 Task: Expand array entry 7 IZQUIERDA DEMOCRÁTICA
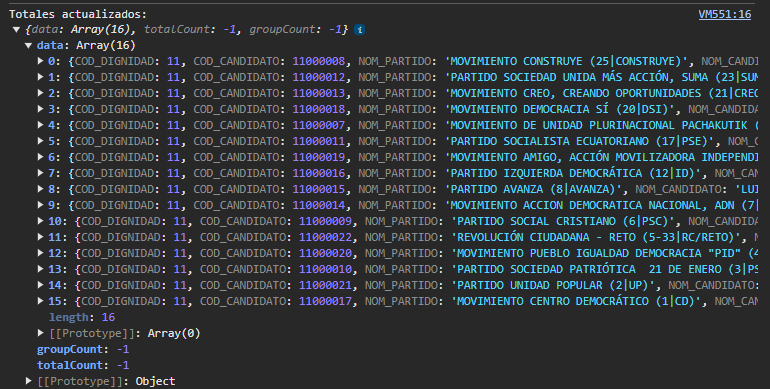click(41, 173)
